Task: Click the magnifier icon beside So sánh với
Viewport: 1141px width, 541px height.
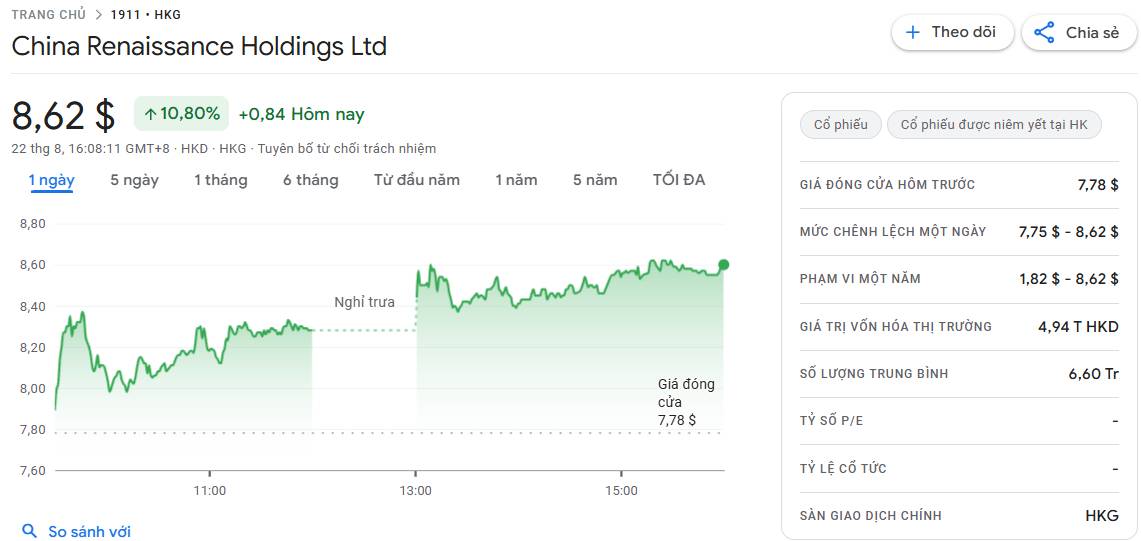Action: (29, 531)
